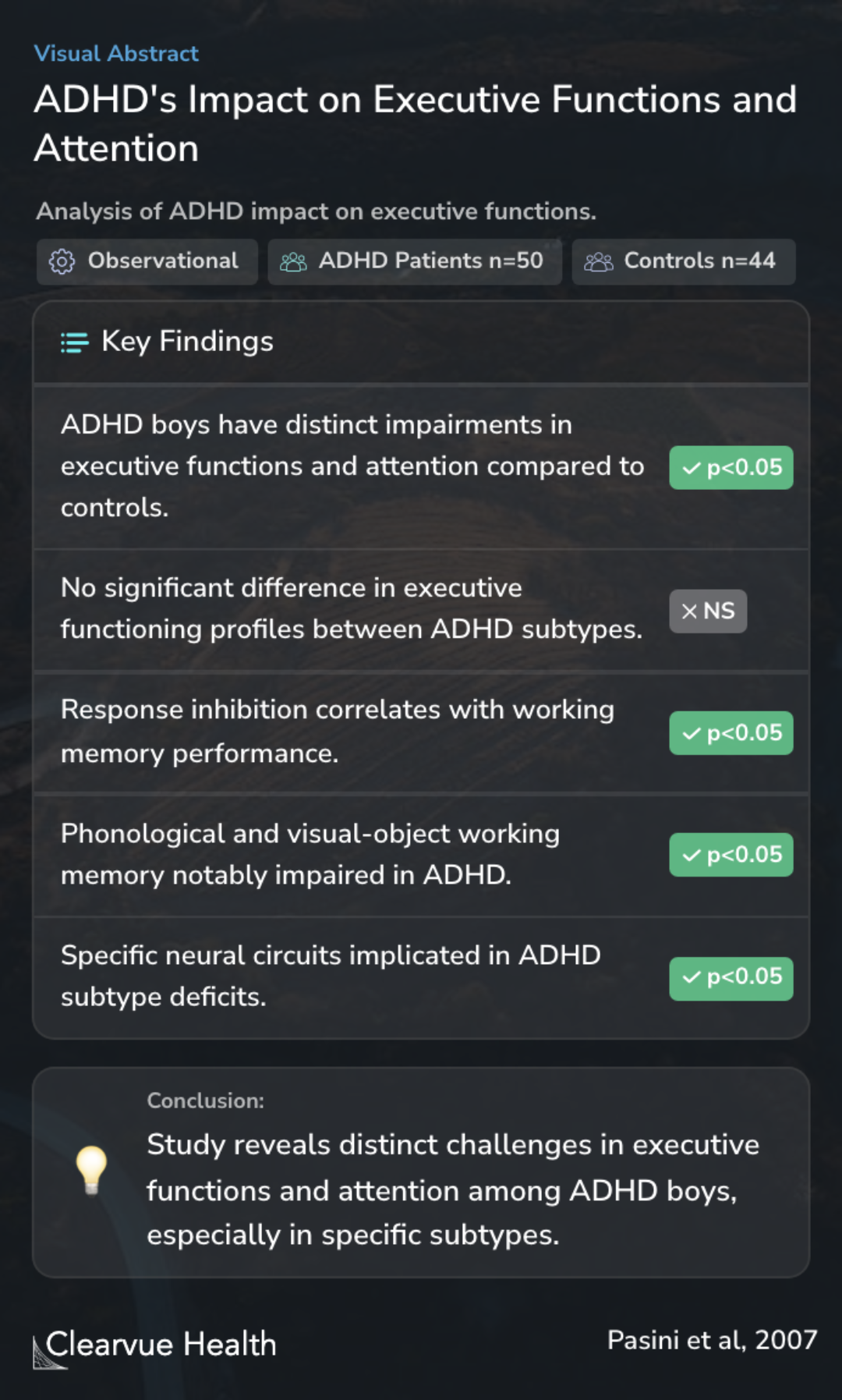Click p<0.05 badge for response inhibition finding
The height and width of the screenshot is (1400, 842).
[731, 733]
